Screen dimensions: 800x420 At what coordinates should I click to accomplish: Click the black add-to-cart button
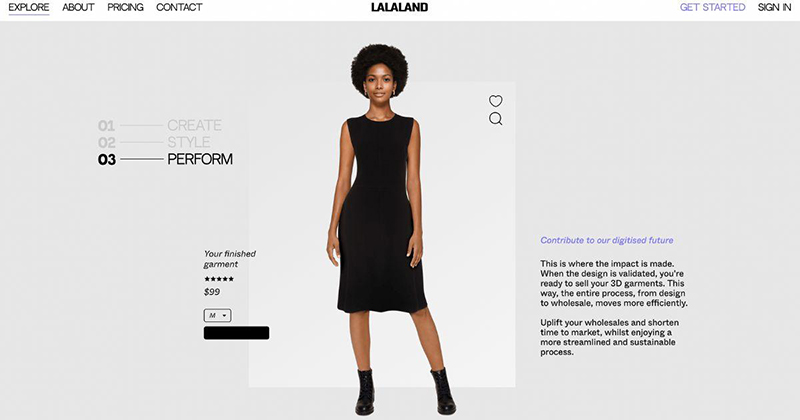pyautogui.click(x=236, y=333)
